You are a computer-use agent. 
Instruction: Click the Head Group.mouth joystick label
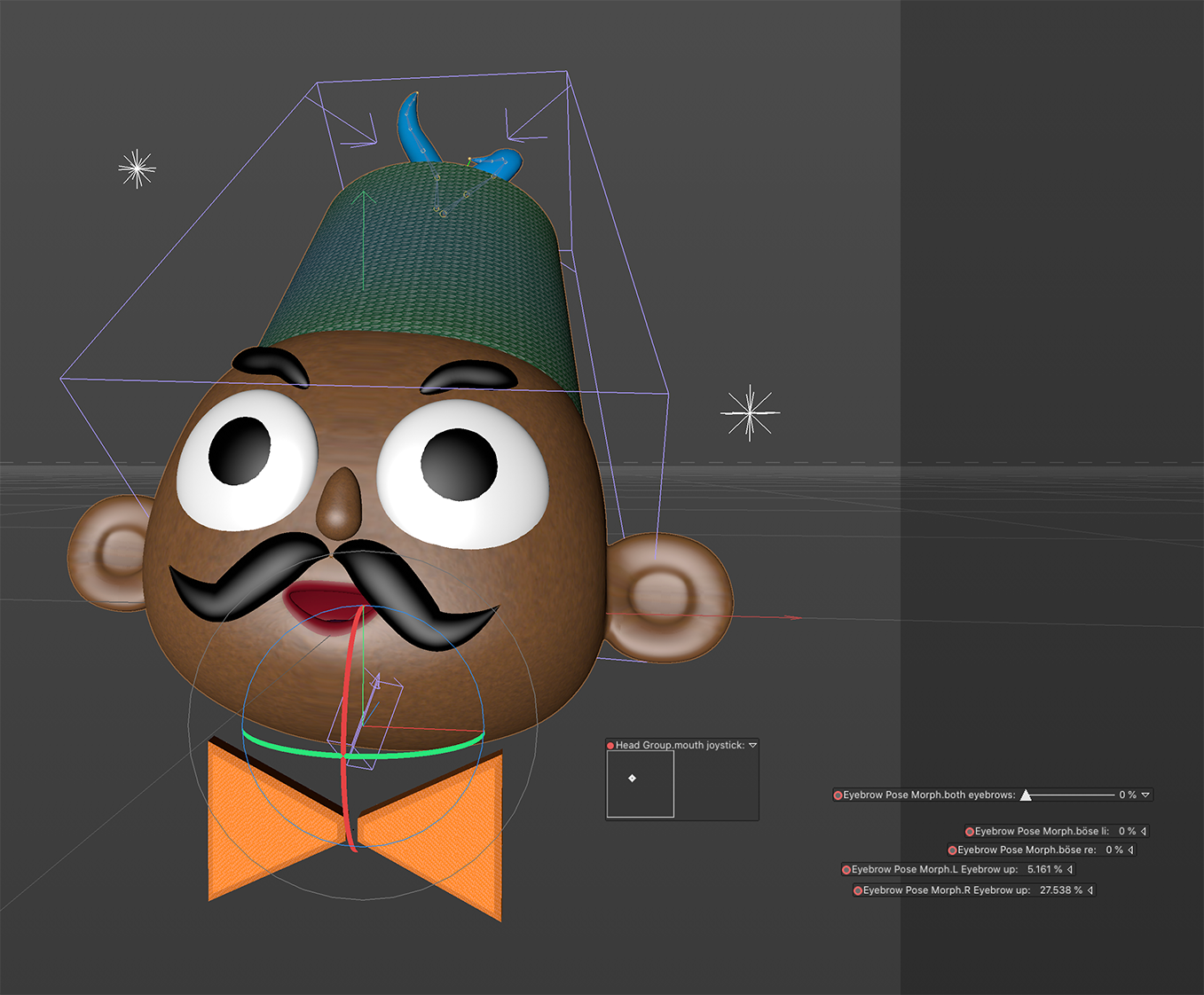click(680, 746)
